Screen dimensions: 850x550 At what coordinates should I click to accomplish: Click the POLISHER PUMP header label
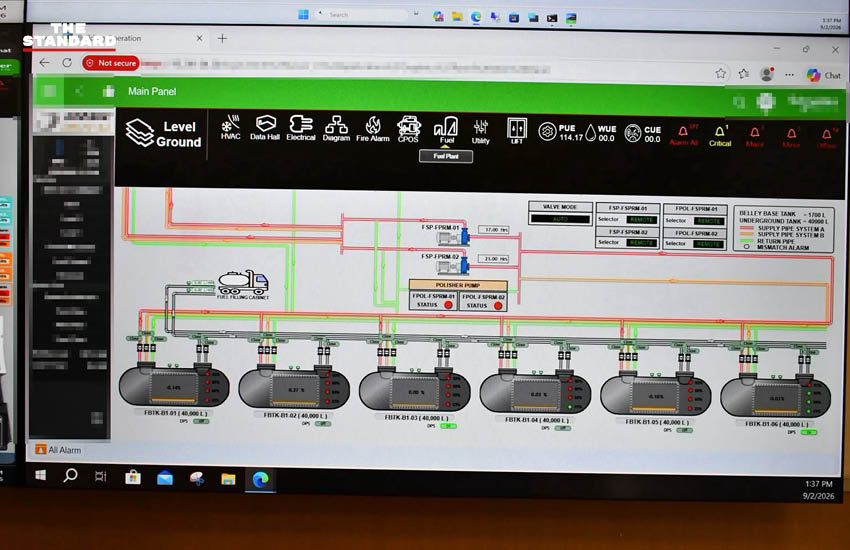click(x=458, y=285)
